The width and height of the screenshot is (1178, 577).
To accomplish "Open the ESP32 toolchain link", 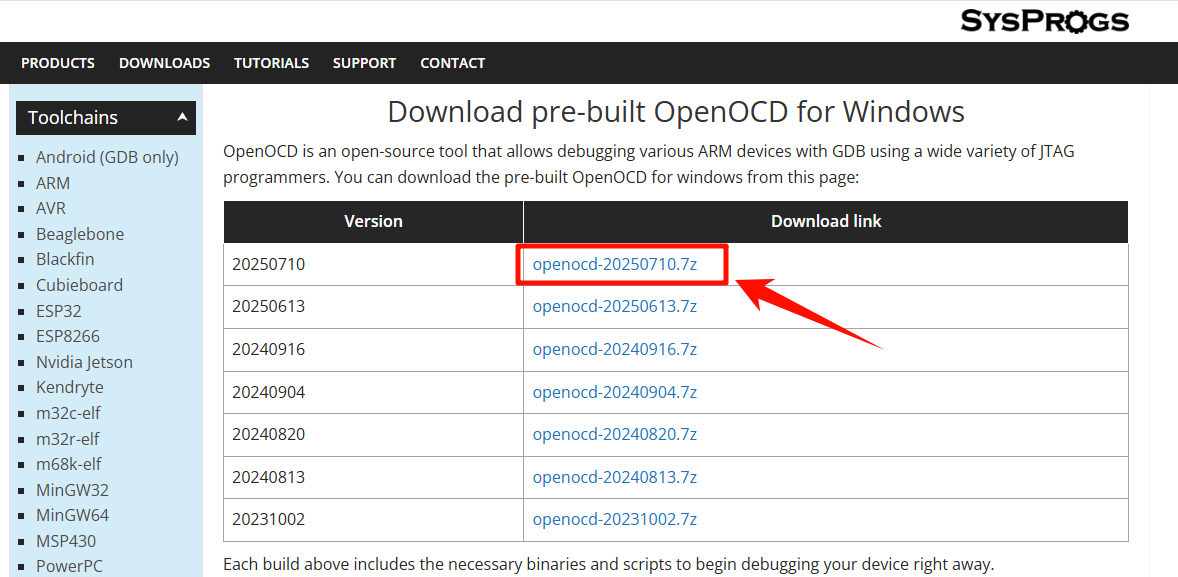I will tap(59, 310).
